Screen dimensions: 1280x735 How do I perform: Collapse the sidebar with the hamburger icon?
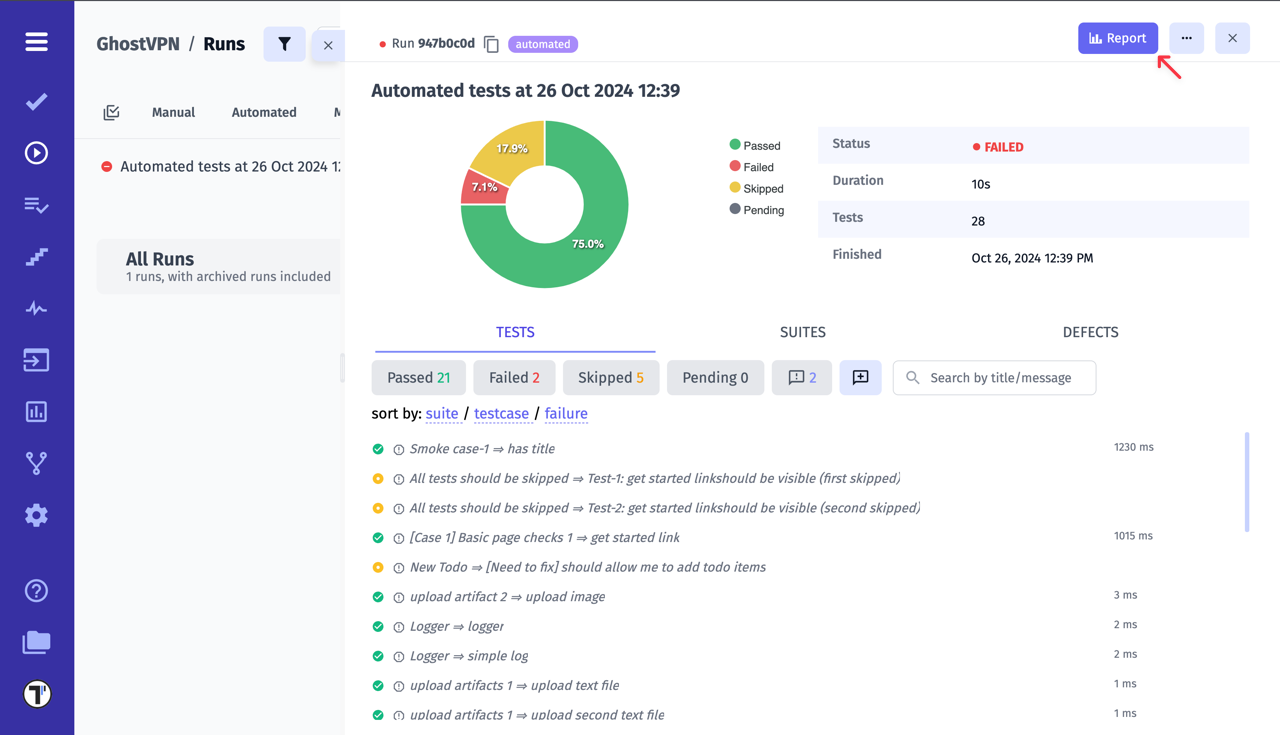pyautogui.click(x=36, y=42)
